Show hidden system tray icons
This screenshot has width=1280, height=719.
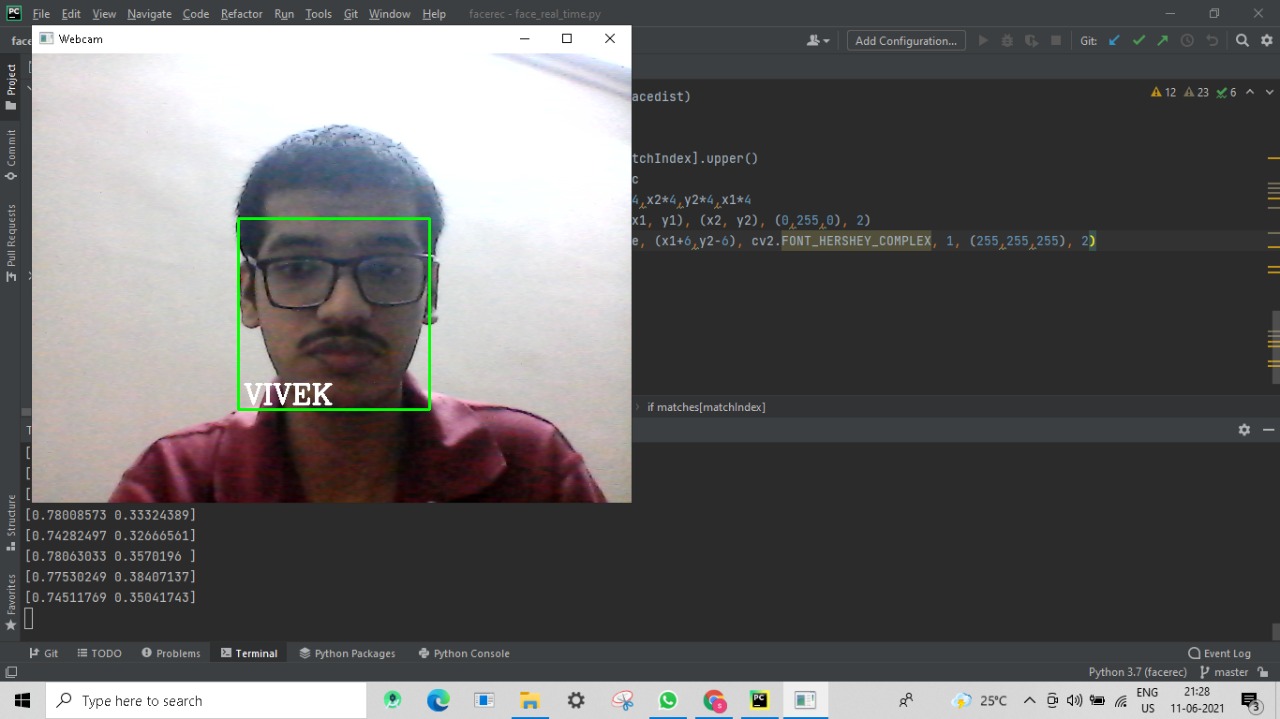coord(1029,700)
